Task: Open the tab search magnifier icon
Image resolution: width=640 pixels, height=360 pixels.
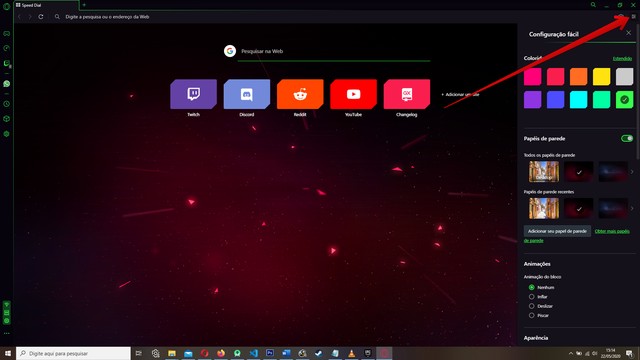Action: click(593, 5)
